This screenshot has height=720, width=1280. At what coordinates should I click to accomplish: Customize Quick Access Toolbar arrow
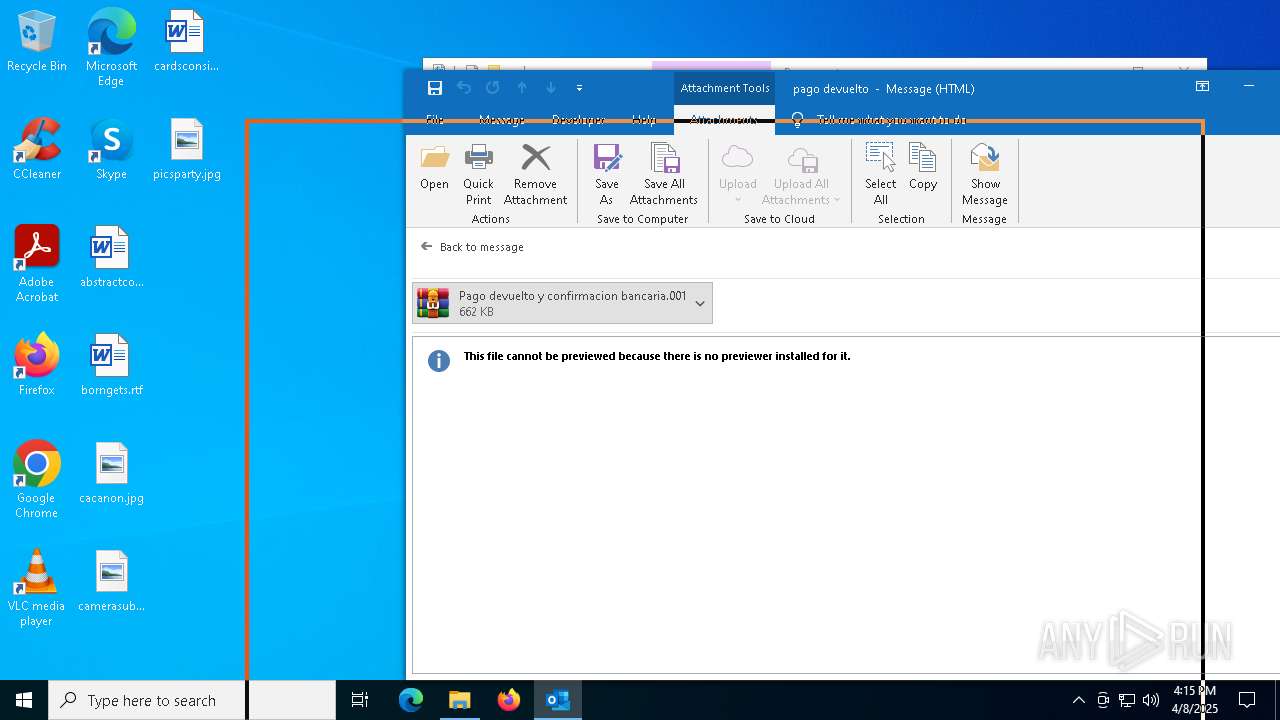(x=579, y=88)
